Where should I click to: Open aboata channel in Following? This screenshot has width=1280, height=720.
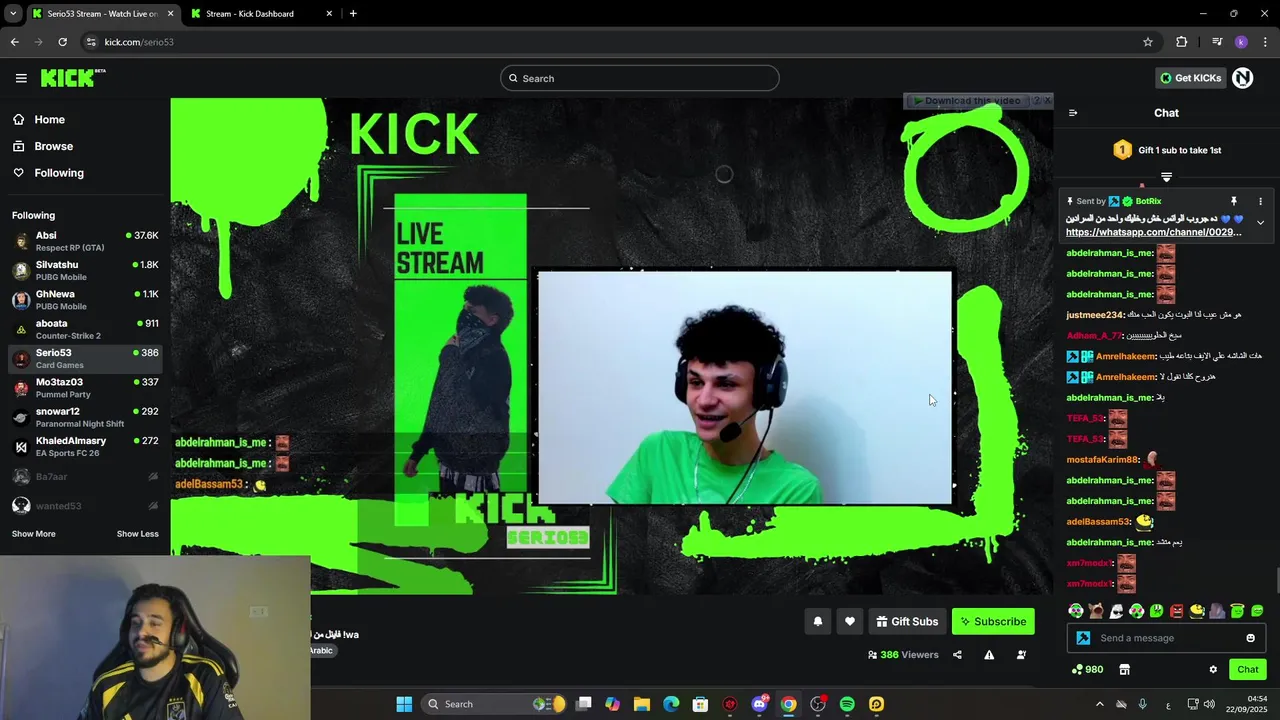click(x=84, y=329)
